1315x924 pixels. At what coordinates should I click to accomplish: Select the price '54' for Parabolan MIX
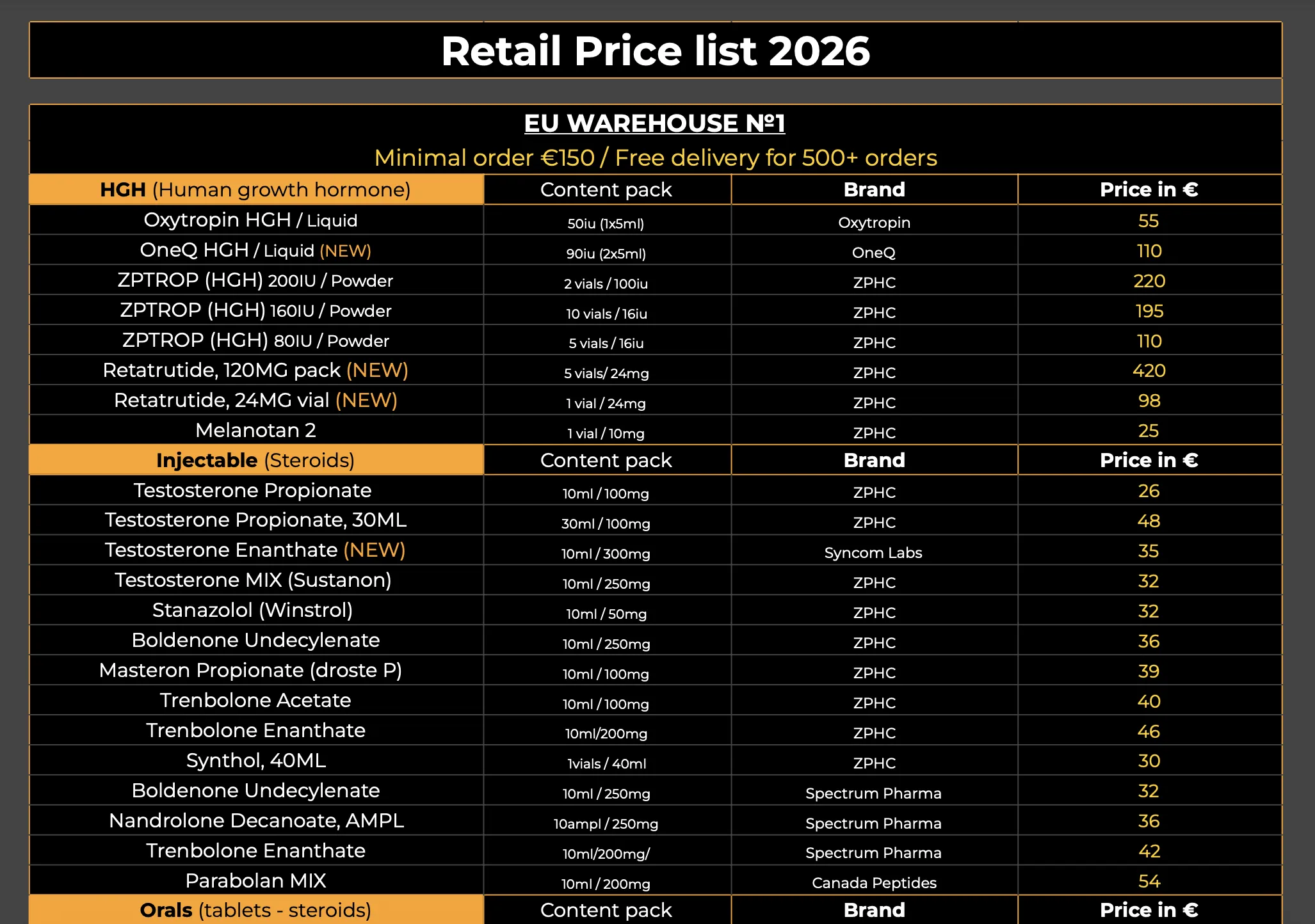[1149, 881]
